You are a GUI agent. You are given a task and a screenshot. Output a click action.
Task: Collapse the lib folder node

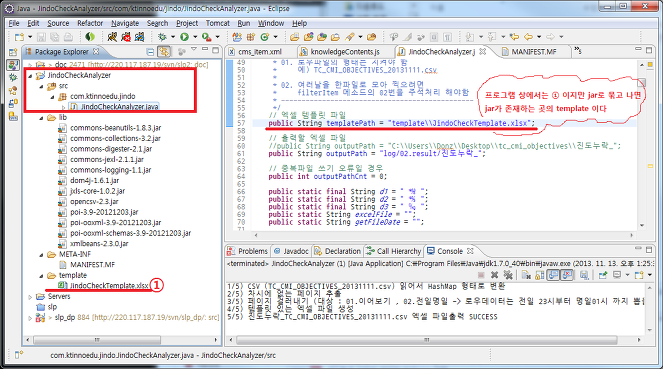[41, 118]
